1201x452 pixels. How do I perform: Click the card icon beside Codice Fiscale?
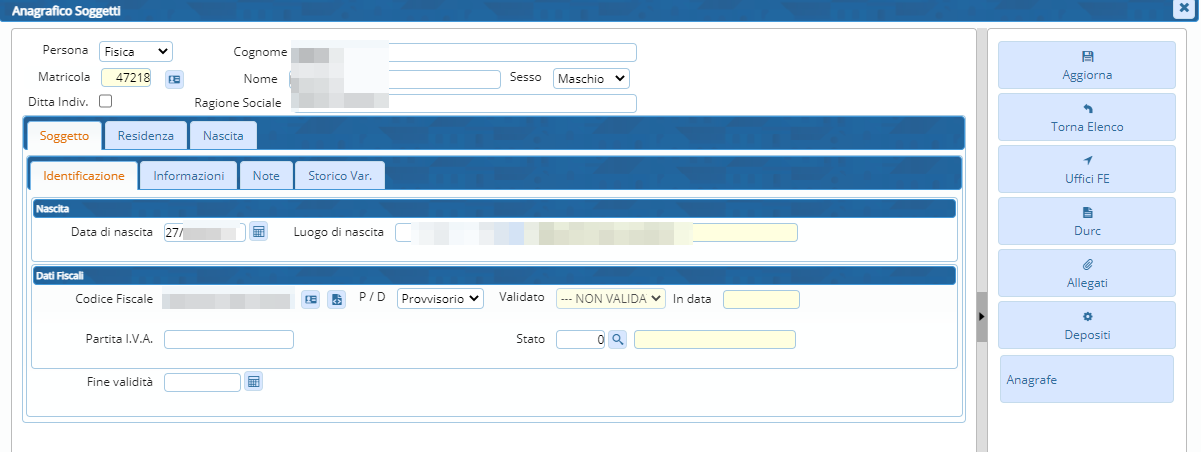point(311,299)
